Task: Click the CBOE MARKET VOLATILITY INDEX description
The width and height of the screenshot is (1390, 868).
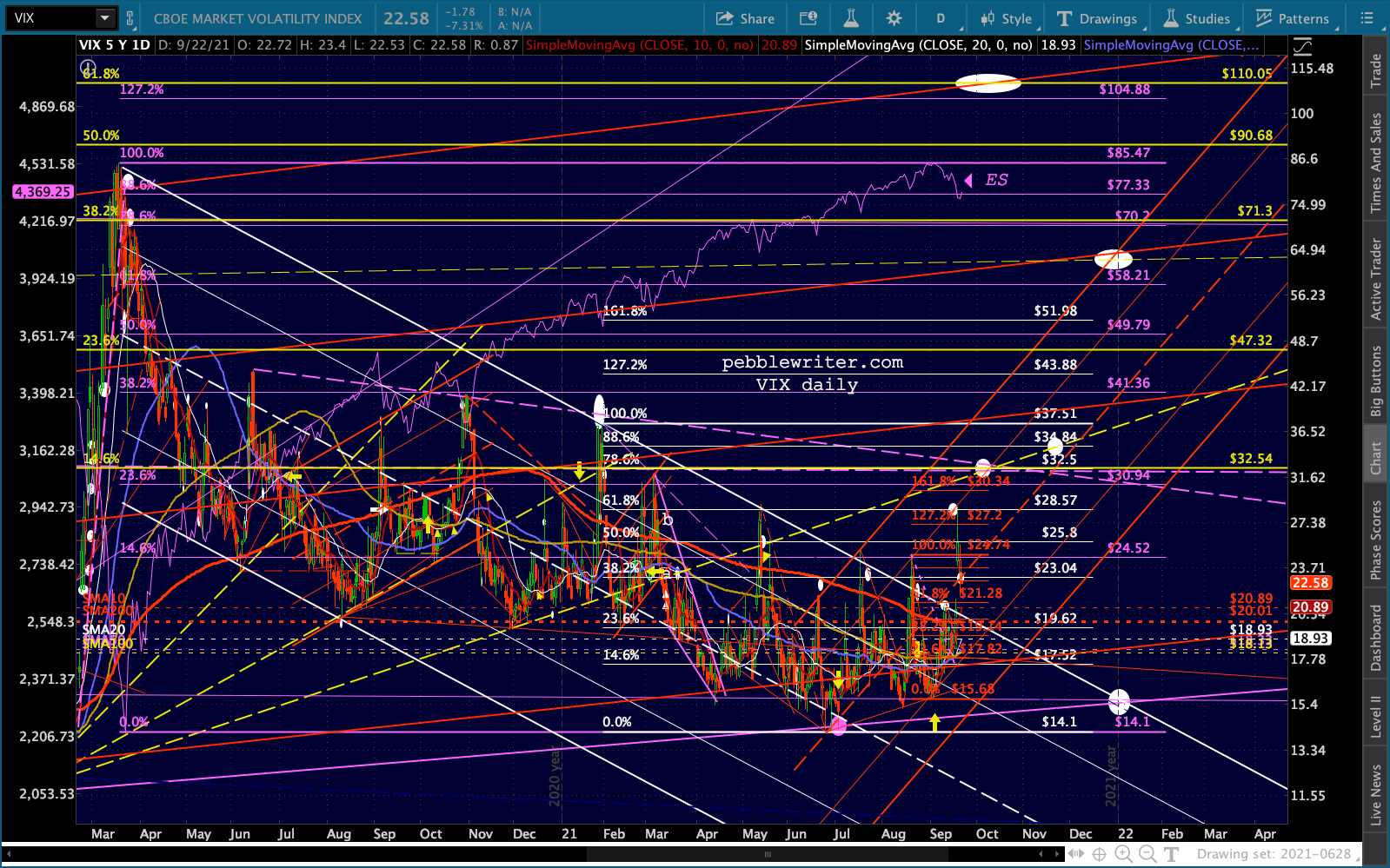Action: (x=257, y=18)
